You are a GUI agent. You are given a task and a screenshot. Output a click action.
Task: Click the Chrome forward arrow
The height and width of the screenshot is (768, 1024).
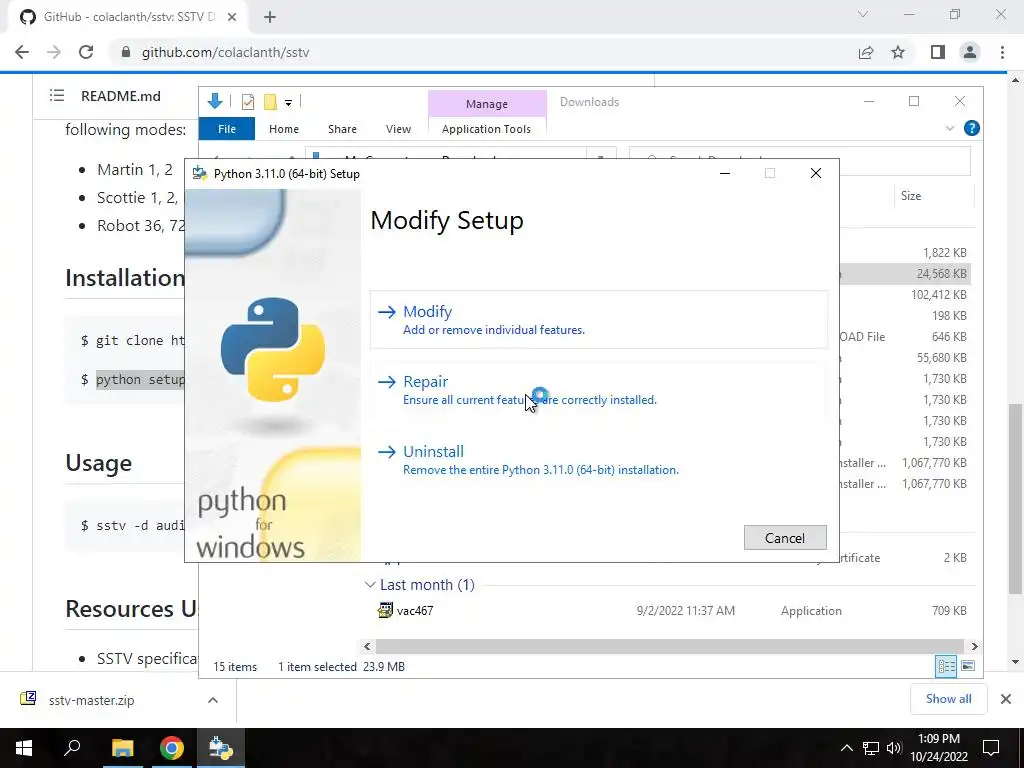(x=54, y=52)
